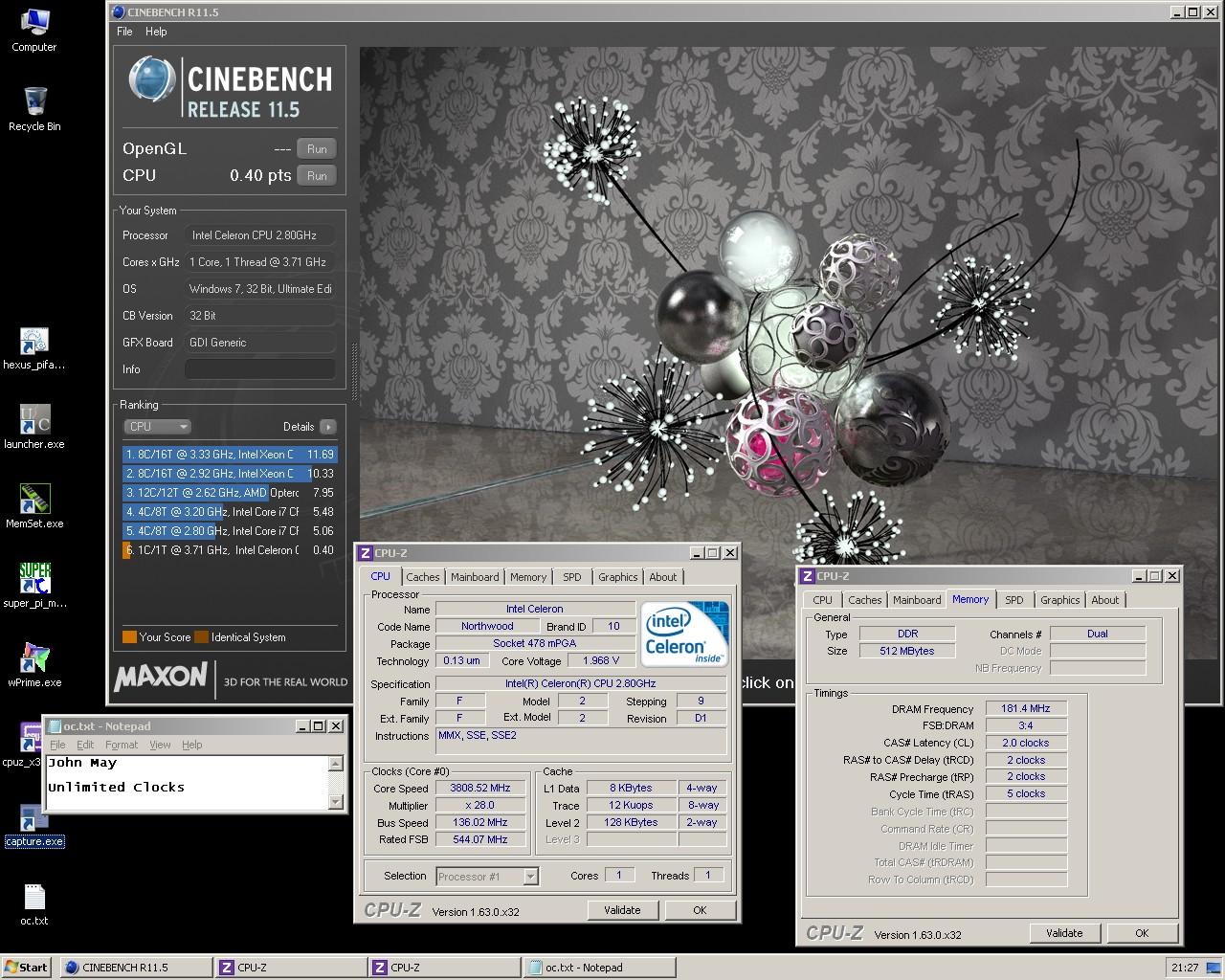Select the super_pi_mod desktop icon
The width and height of the screenshot is (1225, 980).
click(x=34, y=586)
